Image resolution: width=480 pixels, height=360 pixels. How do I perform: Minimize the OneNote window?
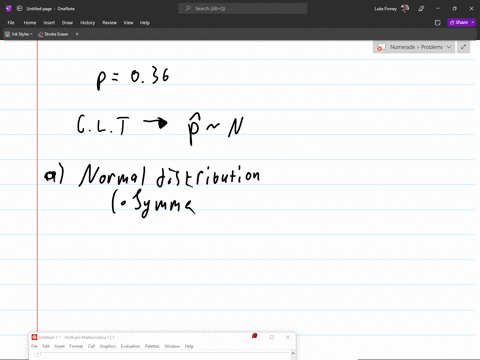[x=438, y=9]
